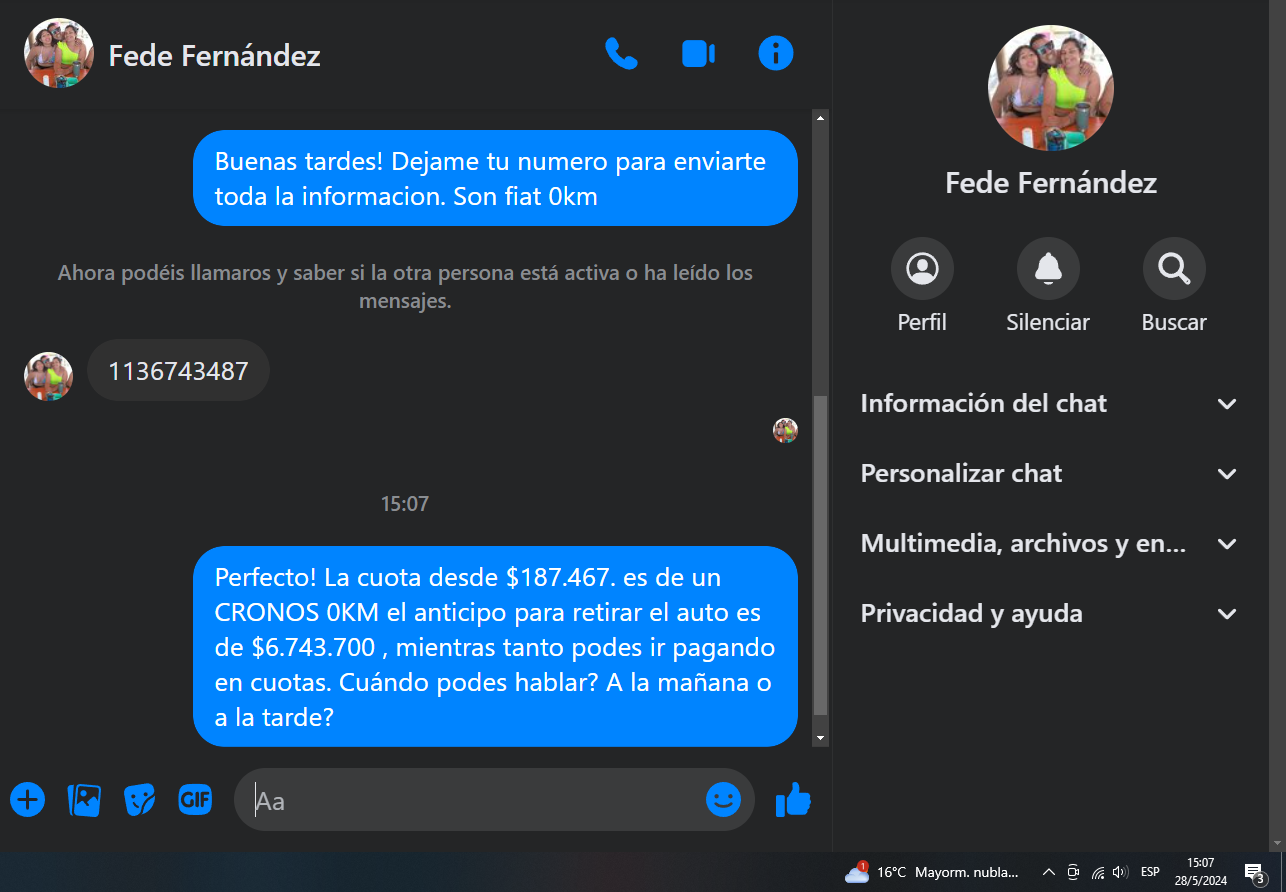The width and height of the screenshot is (1286, 892).
Task: Send a thumbs-up like
Action: coord(793,799)
